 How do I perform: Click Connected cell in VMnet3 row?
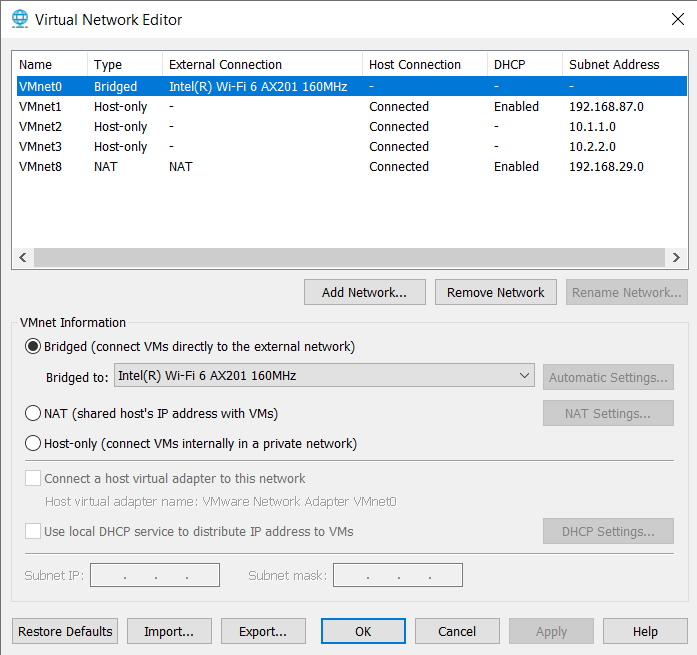tap(399, 147)
